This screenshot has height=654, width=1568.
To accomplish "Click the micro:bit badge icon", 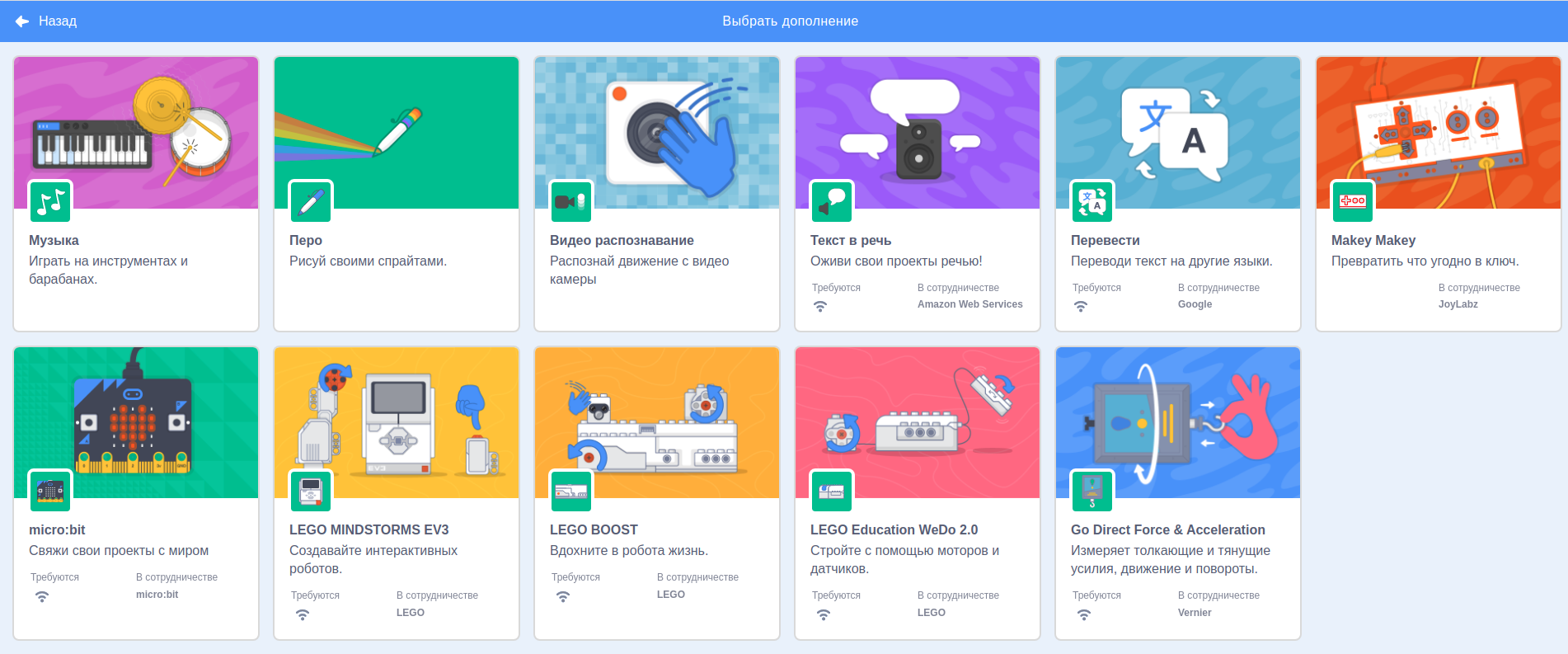I will 50,491.
